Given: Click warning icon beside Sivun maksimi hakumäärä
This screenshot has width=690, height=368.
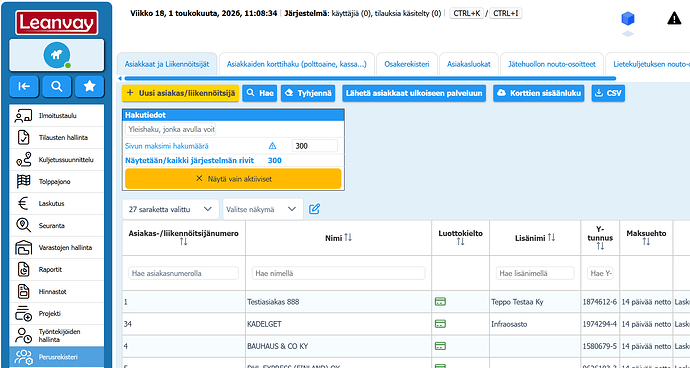Looking at the screenshot, I should (x=272, y=146).
